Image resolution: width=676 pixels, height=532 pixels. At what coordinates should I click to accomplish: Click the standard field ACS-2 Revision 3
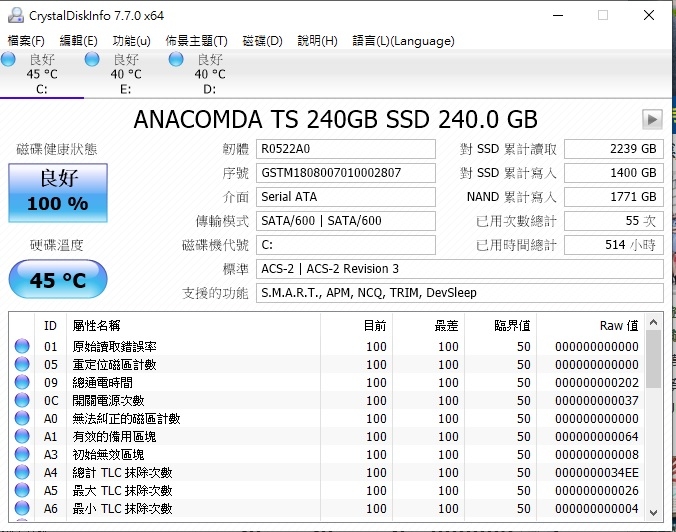click(x=460, y=269)
